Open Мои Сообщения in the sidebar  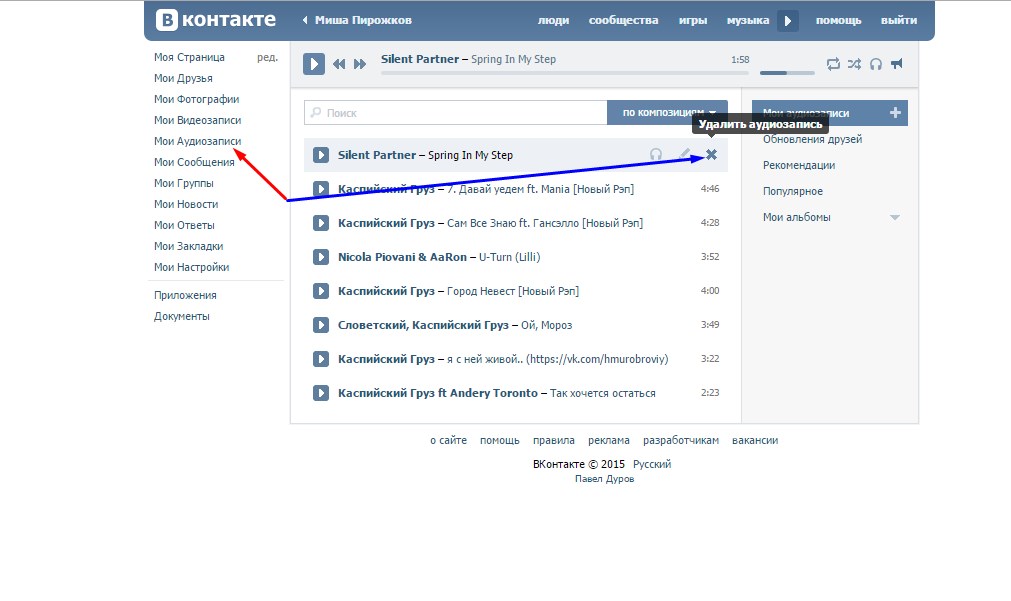[x=194, y=163]
